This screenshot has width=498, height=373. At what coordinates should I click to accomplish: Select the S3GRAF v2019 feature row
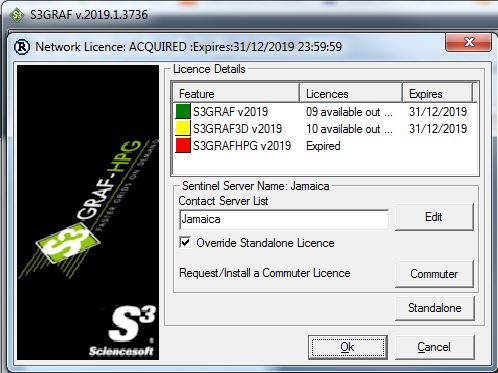325,111
